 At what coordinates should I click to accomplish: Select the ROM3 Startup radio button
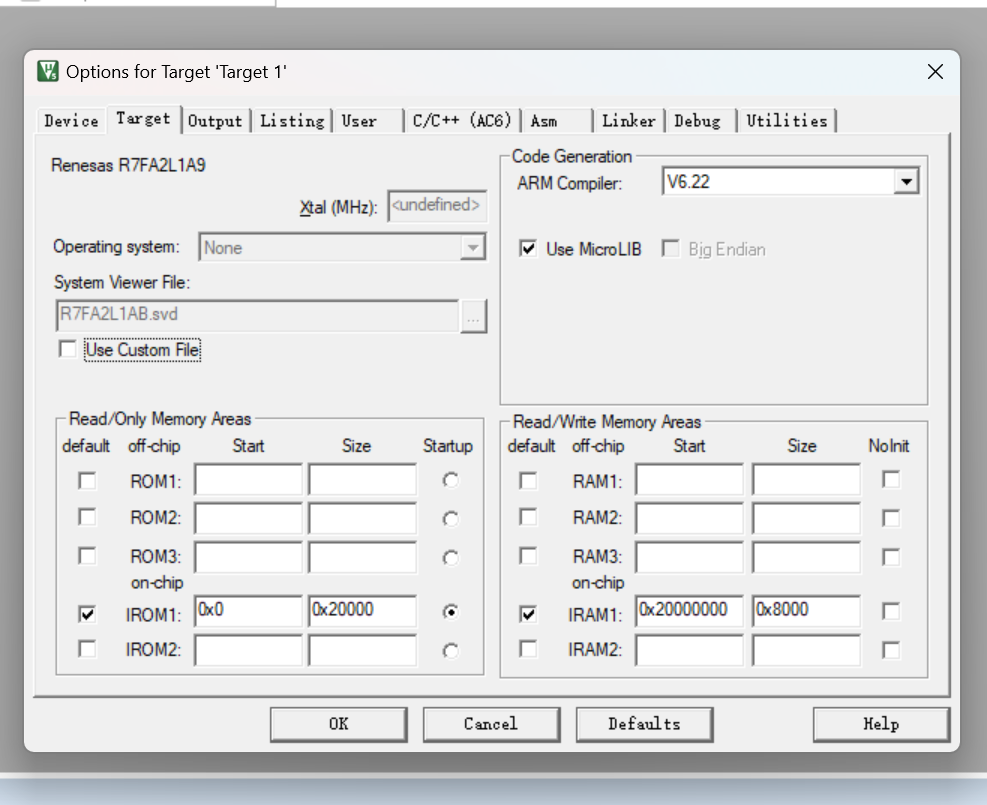[x=450, y=558]
